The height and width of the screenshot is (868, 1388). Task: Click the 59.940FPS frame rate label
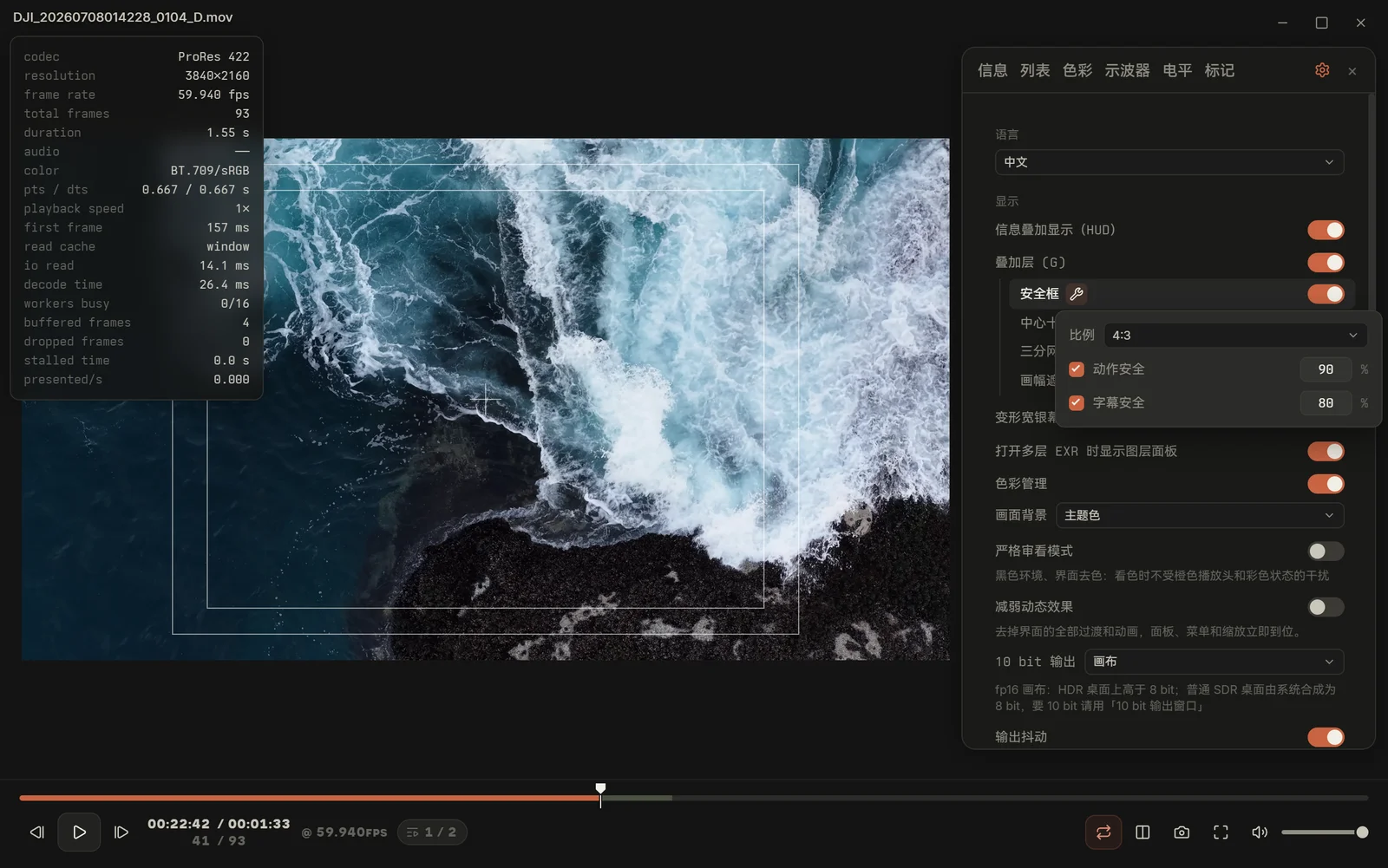coord(344,832)
